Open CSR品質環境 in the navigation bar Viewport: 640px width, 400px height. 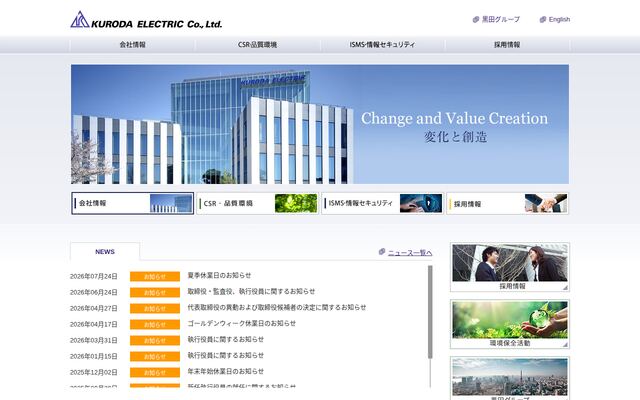[x=258, y=44]
